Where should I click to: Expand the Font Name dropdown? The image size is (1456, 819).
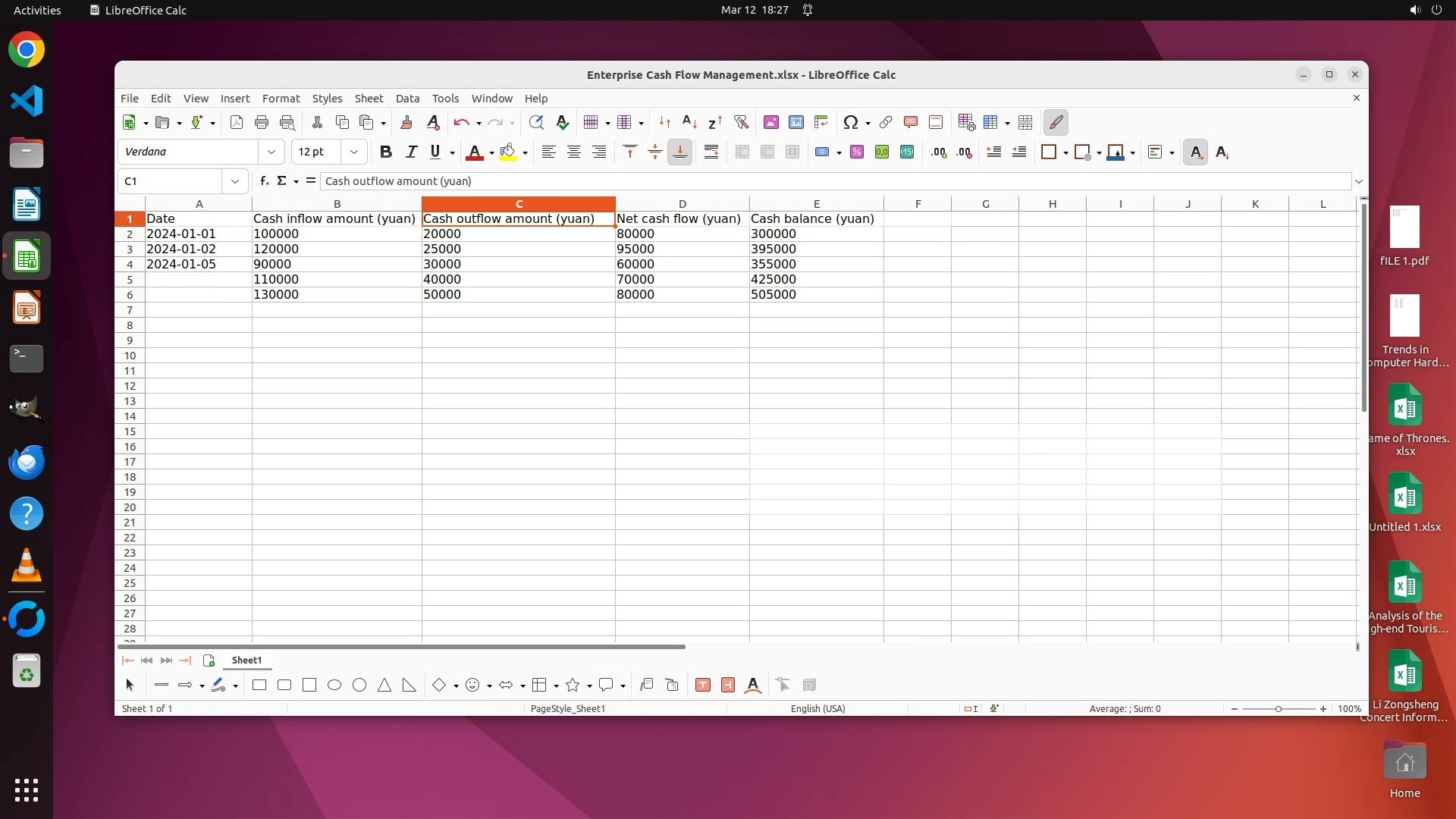tap(271, 152)
